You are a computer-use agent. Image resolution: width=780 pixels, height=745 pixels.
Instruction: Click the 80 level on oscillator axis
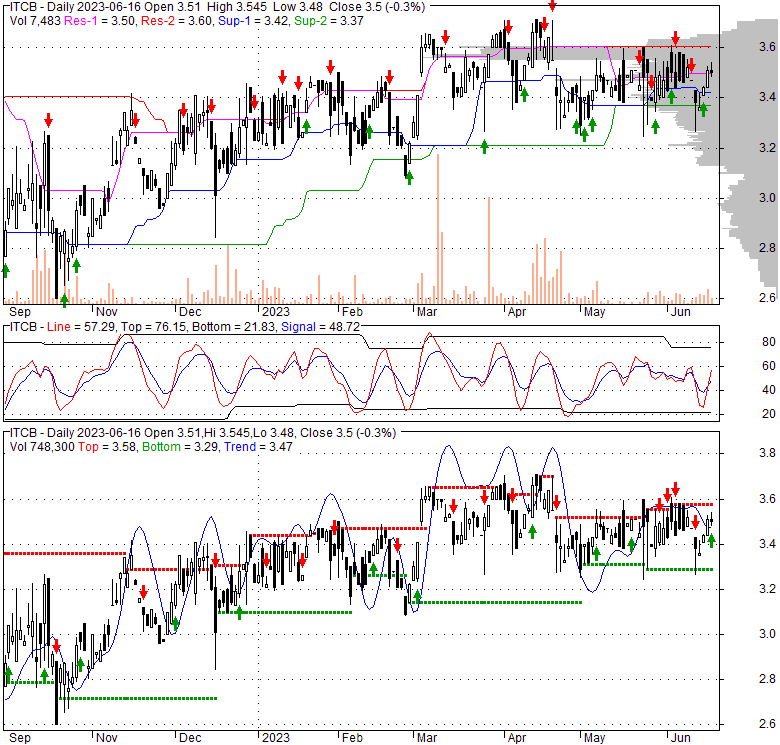(x=769, y=342)
